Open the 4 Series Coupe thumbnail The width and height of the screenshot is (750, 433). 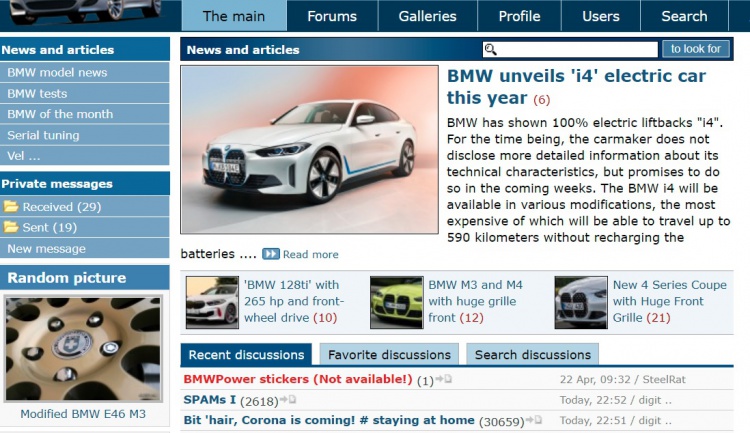(581, 302)
